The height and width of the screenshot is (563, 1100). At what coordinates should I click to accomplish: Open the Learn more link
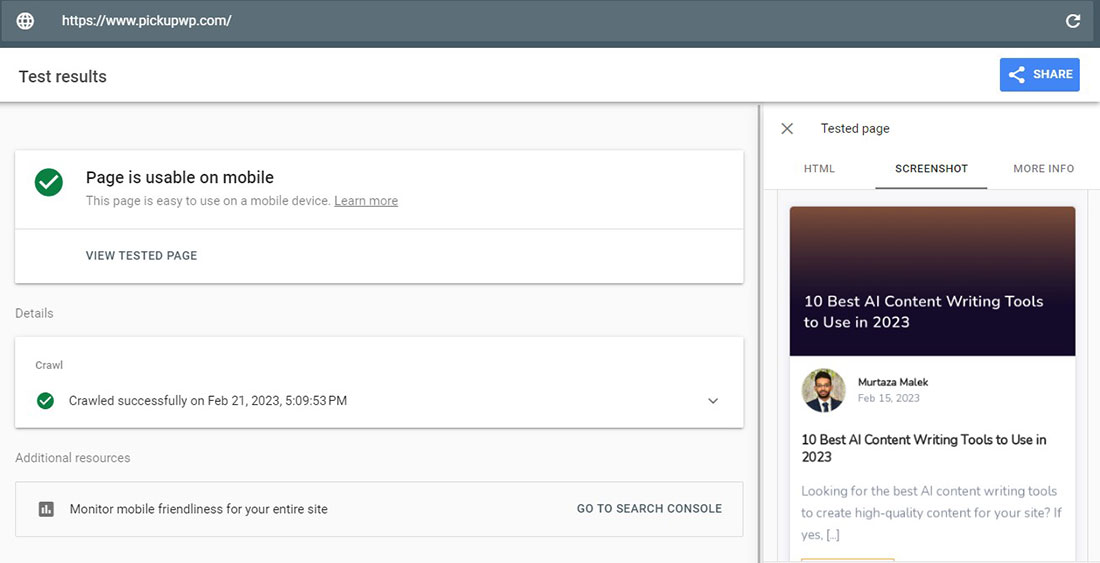click(x=366, y=201)
